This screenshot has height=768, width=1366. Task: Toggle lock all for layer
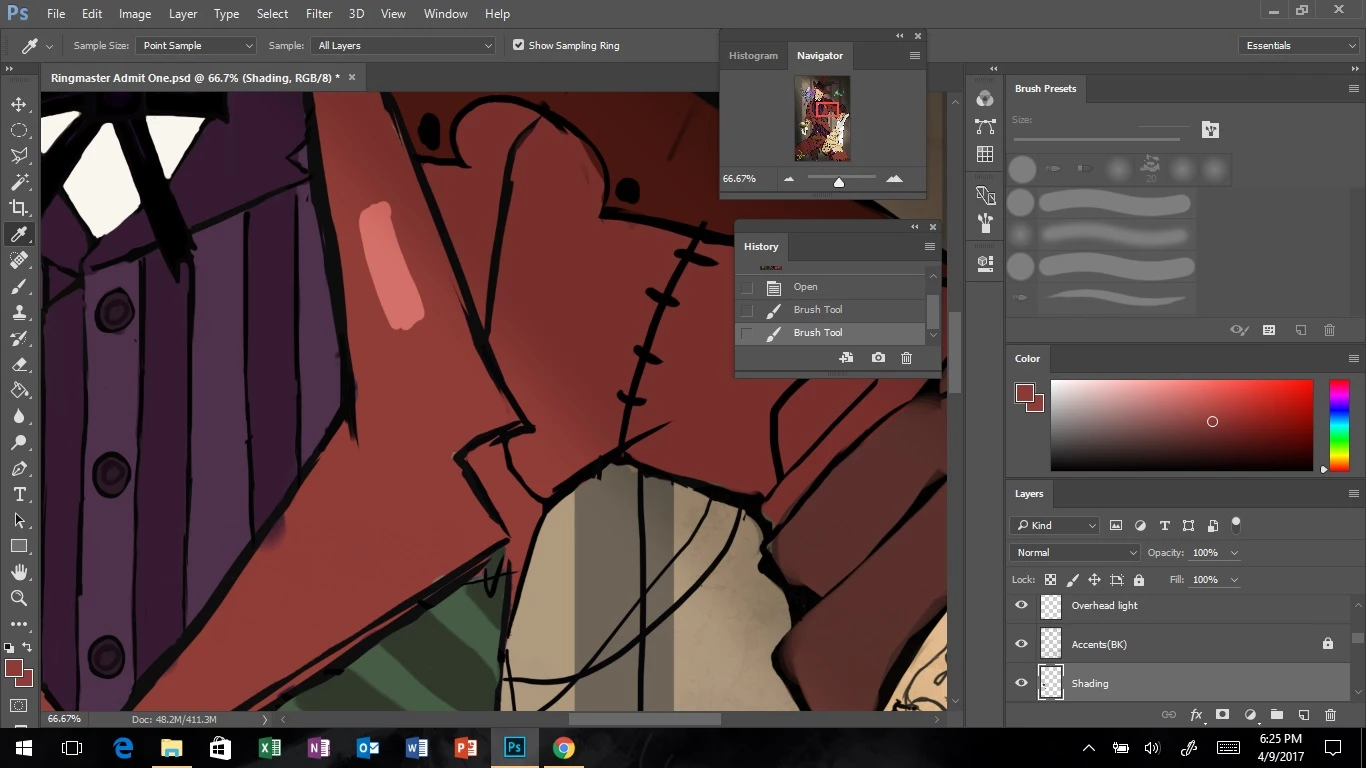(1138, 580)
